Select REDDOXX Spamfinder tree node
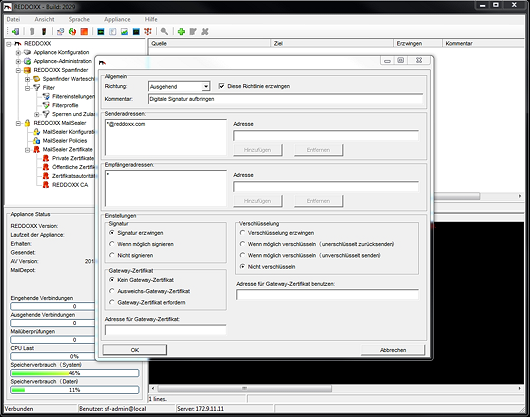 [61, 70]
